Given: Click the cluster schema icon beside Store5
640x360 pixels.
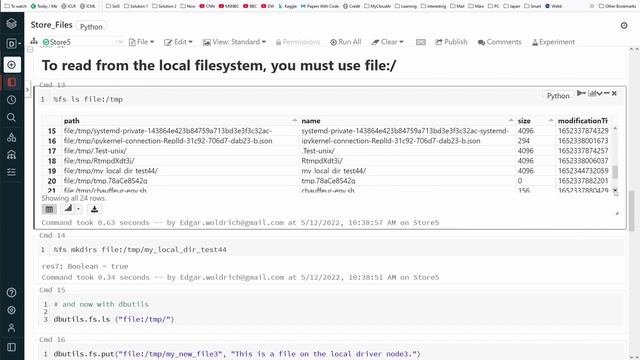Looking at the screenshot, I should point(34,41).
